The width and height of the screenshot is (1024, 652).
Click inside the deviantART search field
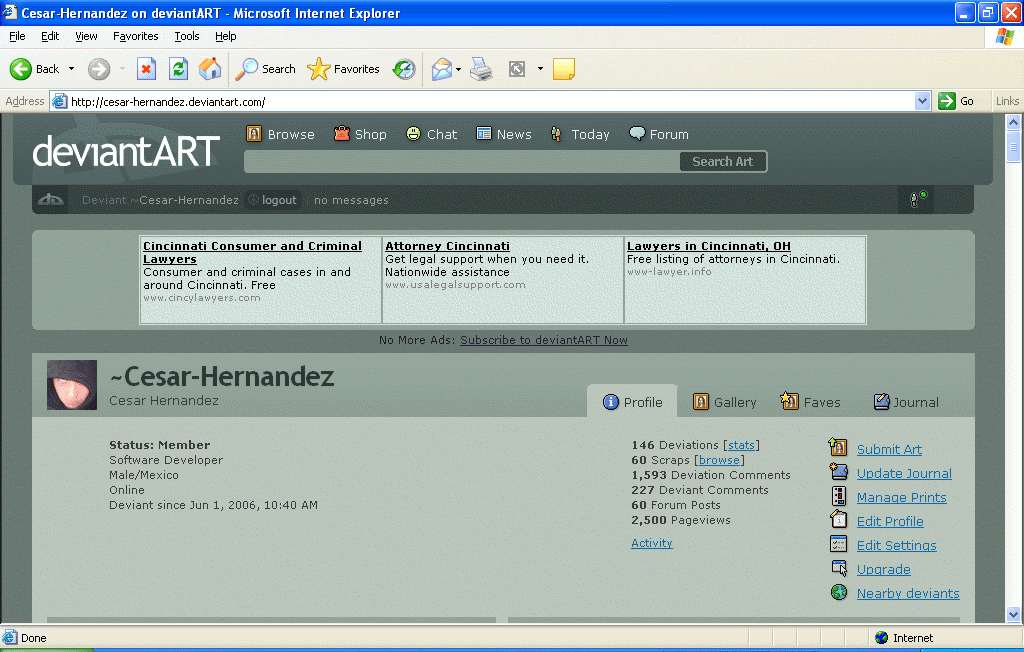coord(461,161)
